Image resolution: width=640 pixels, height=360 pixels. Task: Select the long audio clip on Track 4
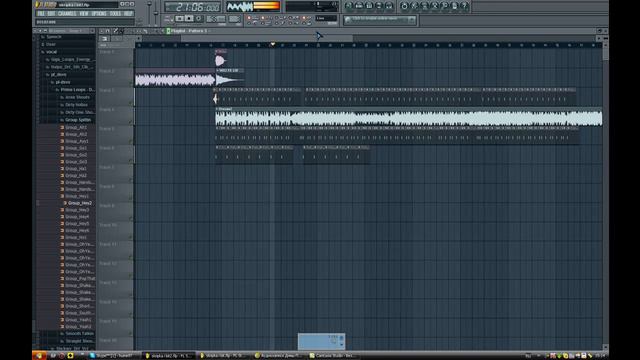click(x=409, y=117)
